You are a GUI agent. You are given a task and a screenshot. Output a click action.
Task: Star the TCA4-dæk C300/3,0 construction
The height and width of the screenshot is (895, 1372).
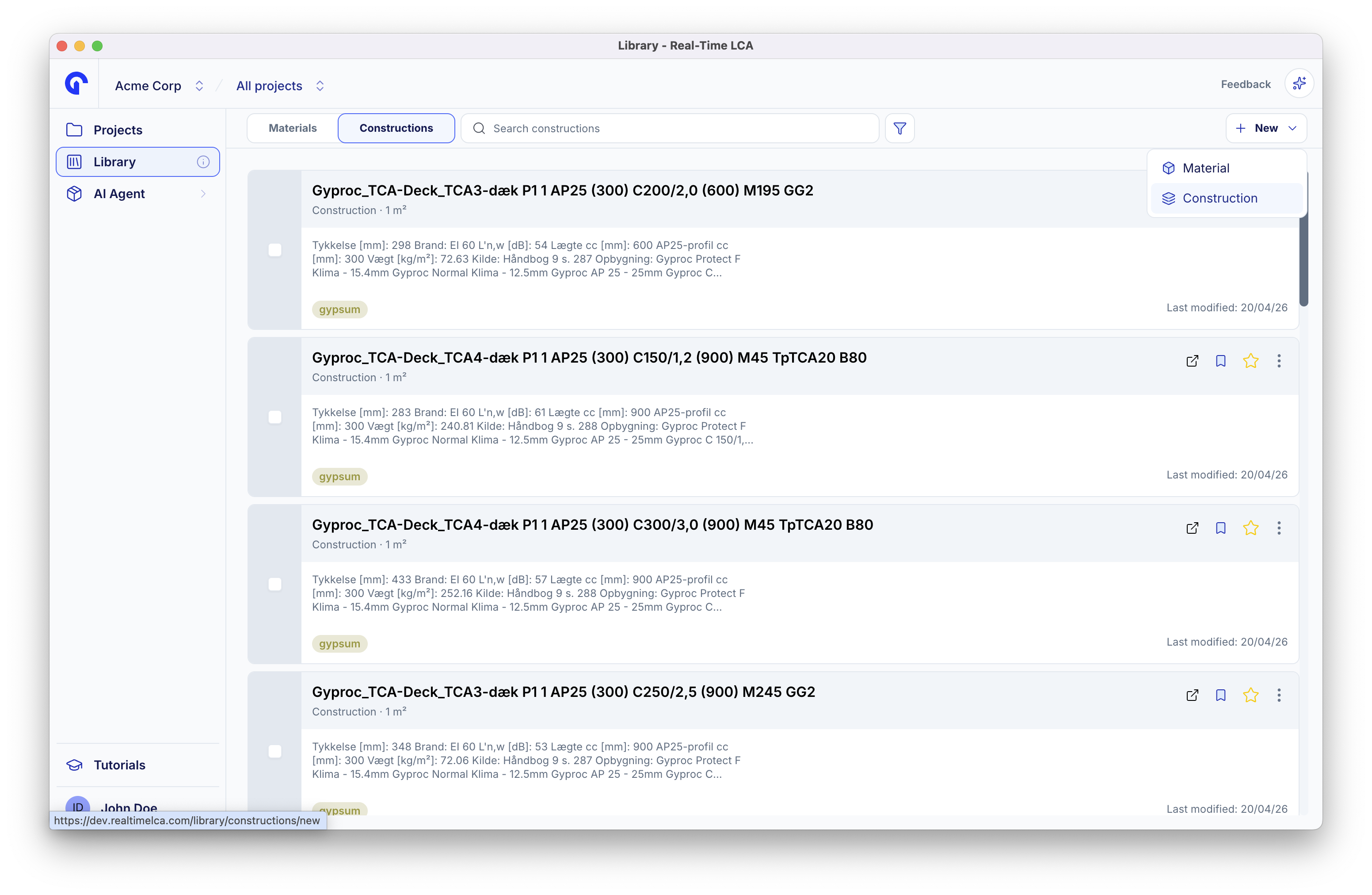(x=1250, y=528)
